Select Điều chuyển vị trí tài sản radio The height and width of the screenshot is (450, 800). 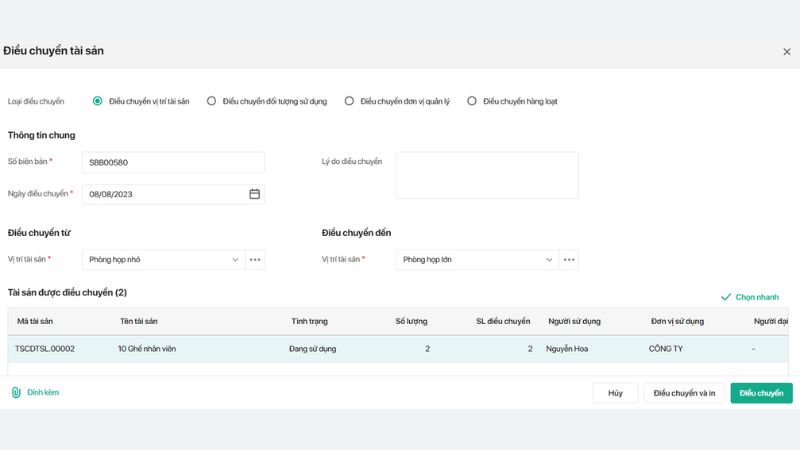(x=98, y=101)
